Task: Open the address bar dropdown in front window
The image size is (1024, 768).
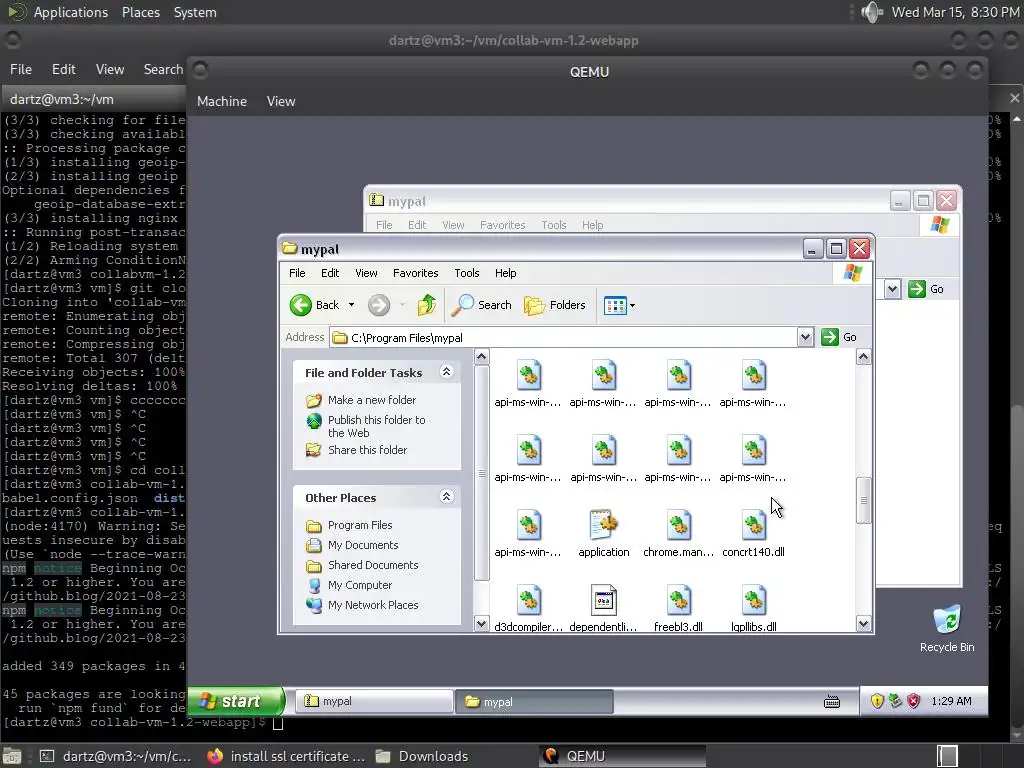Action: coord(805,337)
